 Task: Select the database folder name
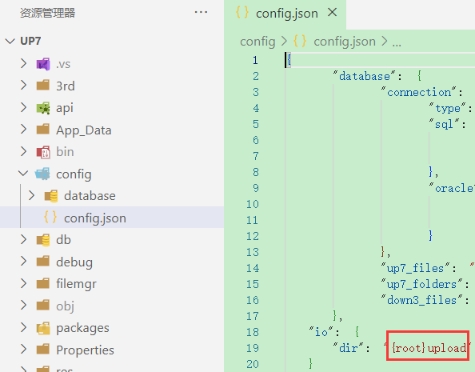click(x=90, y=196)
